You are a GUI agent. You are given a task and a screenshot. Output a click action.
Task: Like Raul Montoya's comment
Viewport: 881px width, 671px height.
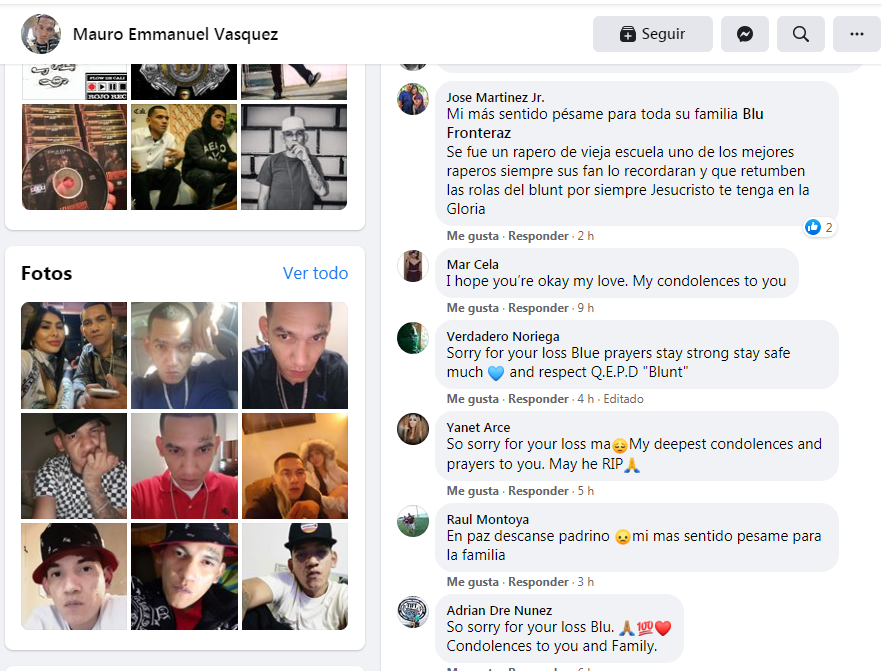point(473,582)
